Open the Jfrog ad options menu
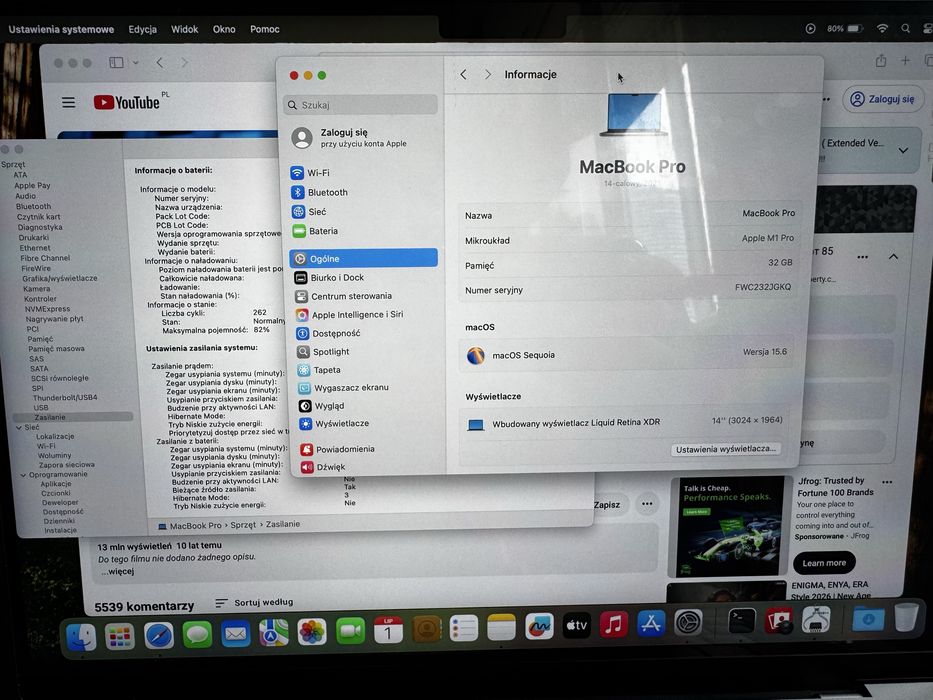Viewport: 933px width, 700px height. 887,482
